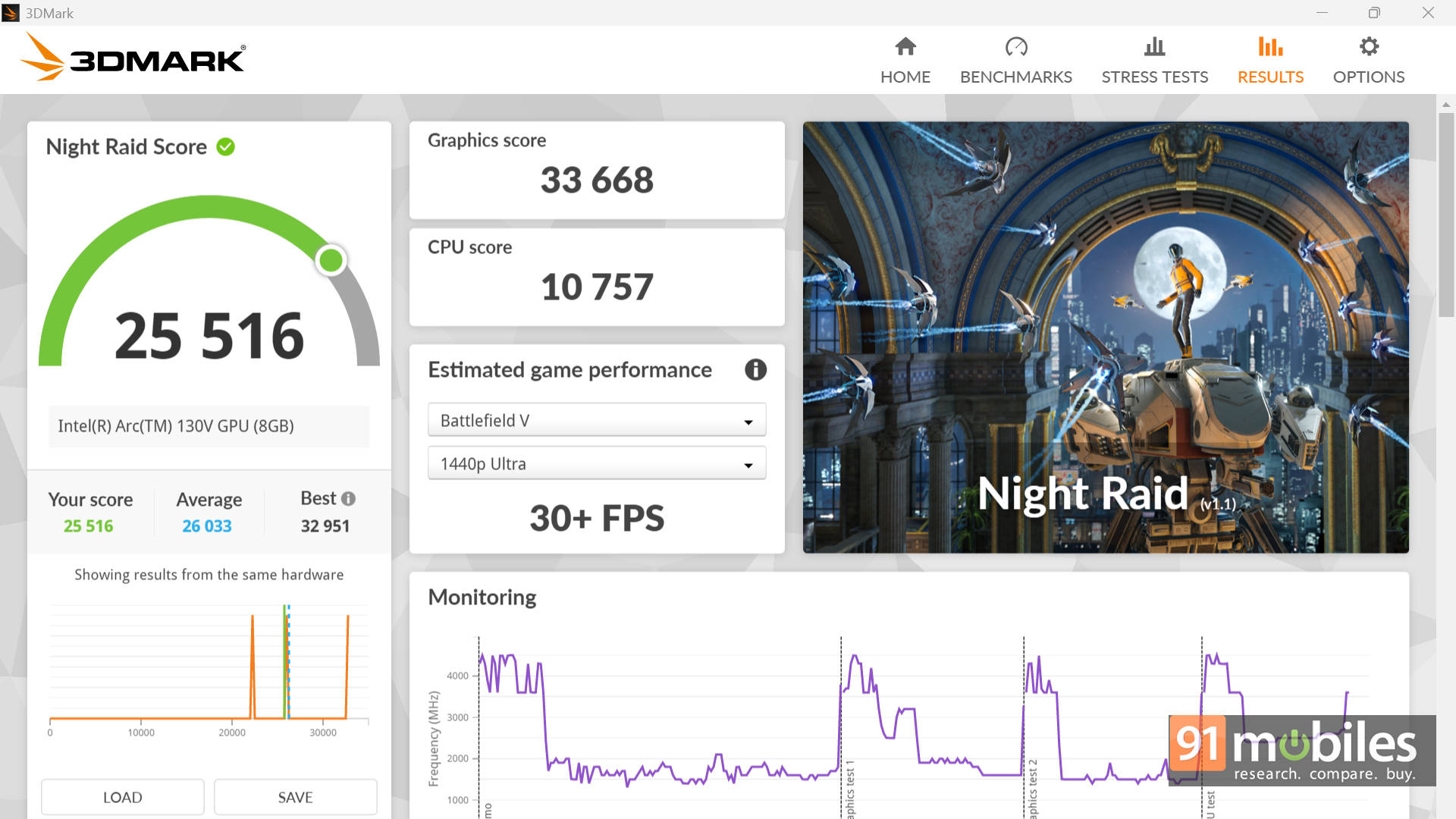Click the Night Raid benchmark artwork image
The width and height of the screenshot is (1456, 819).
(1105, 337)
